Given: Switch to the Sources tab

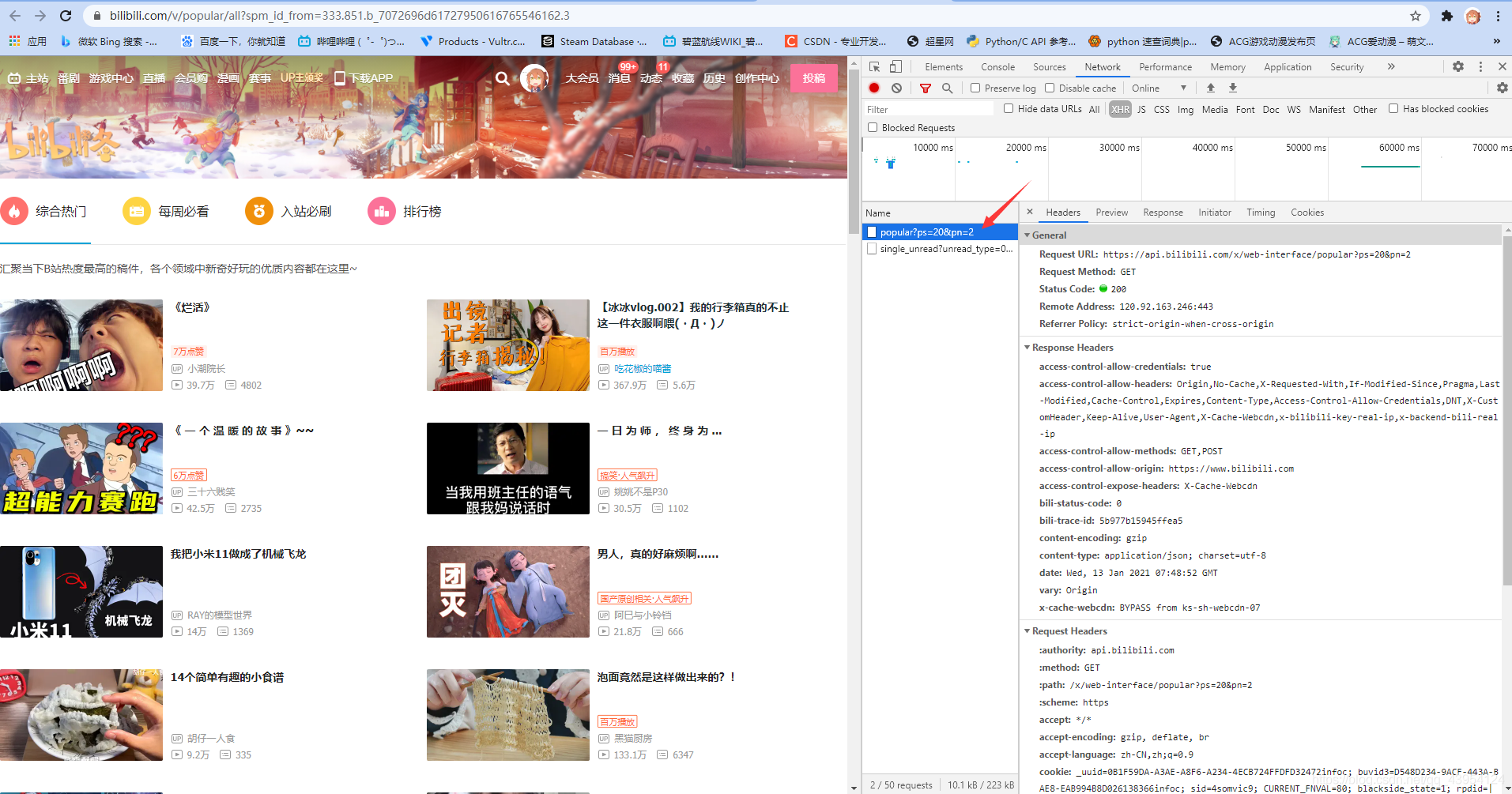Looking at the screenshot, I should (1049, 67).
